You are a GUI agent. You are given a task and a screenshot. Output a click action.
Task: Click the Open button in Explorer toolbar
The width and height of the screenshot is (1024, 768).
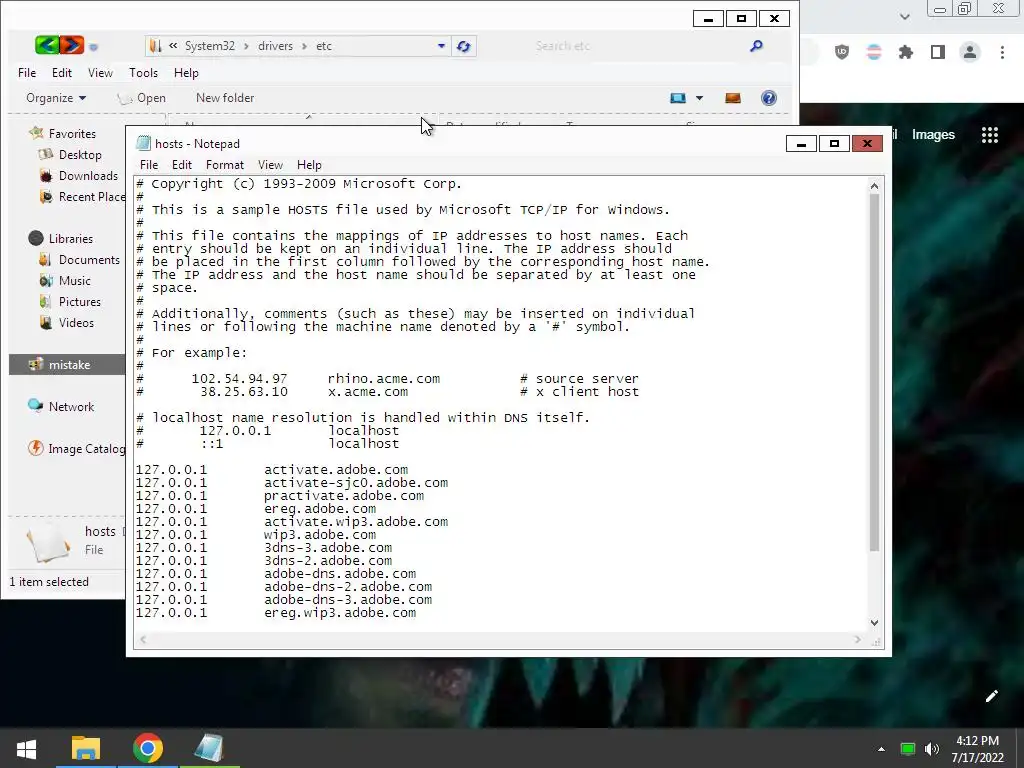pos(142,98)
